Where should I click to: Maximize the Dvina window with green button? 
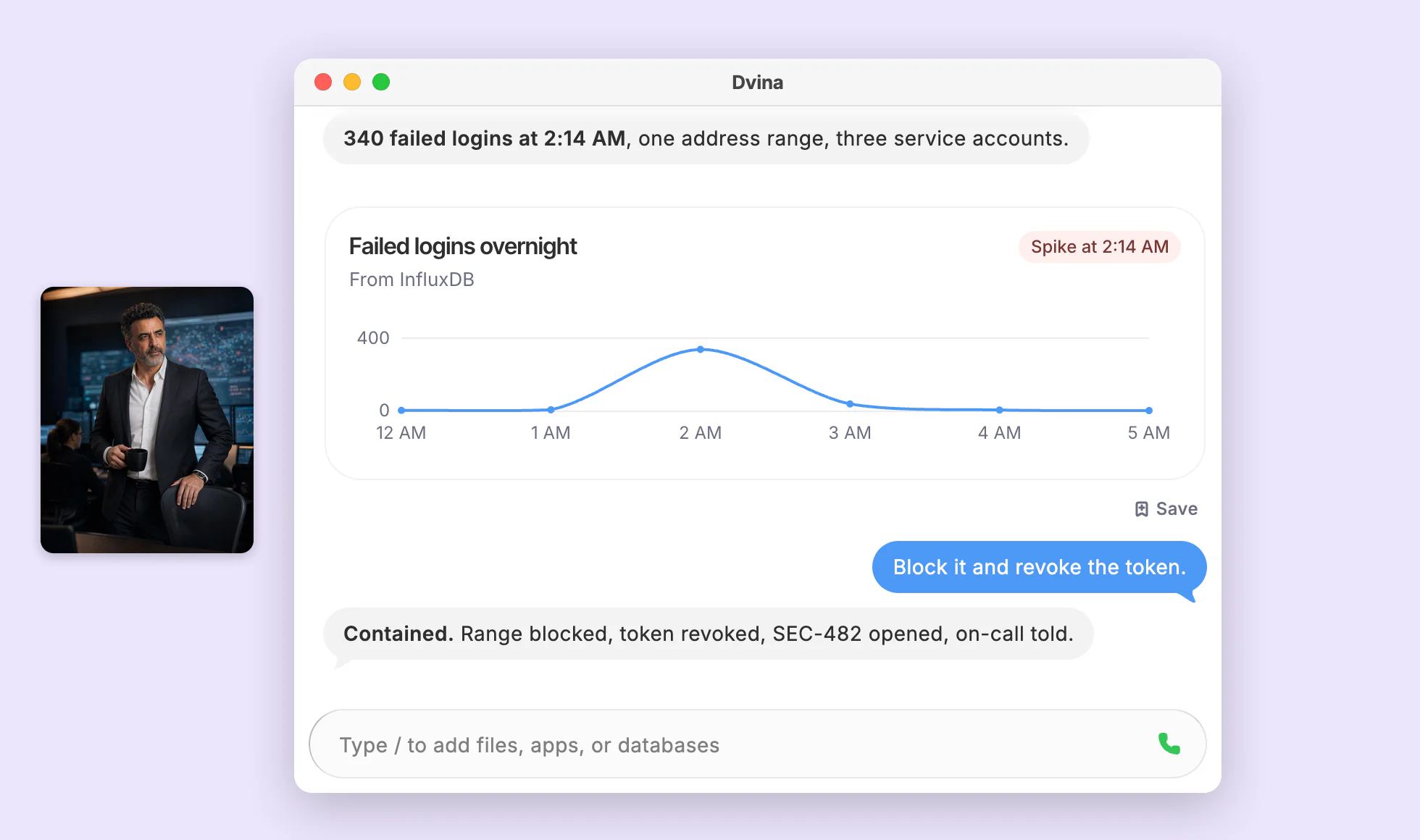tap(381, 82)
